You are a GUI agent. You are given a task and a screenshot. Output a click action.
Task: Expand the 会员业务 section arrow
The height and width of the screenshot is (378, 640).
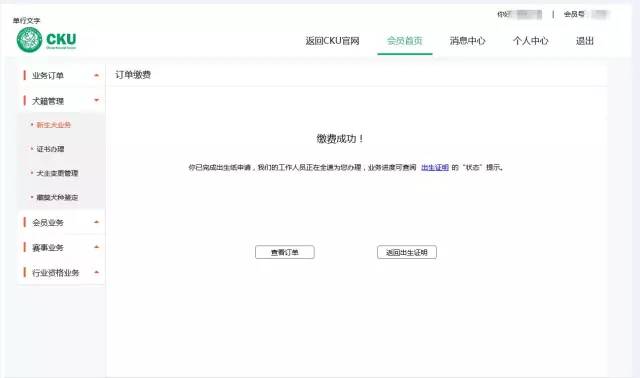tap(96, 222)
